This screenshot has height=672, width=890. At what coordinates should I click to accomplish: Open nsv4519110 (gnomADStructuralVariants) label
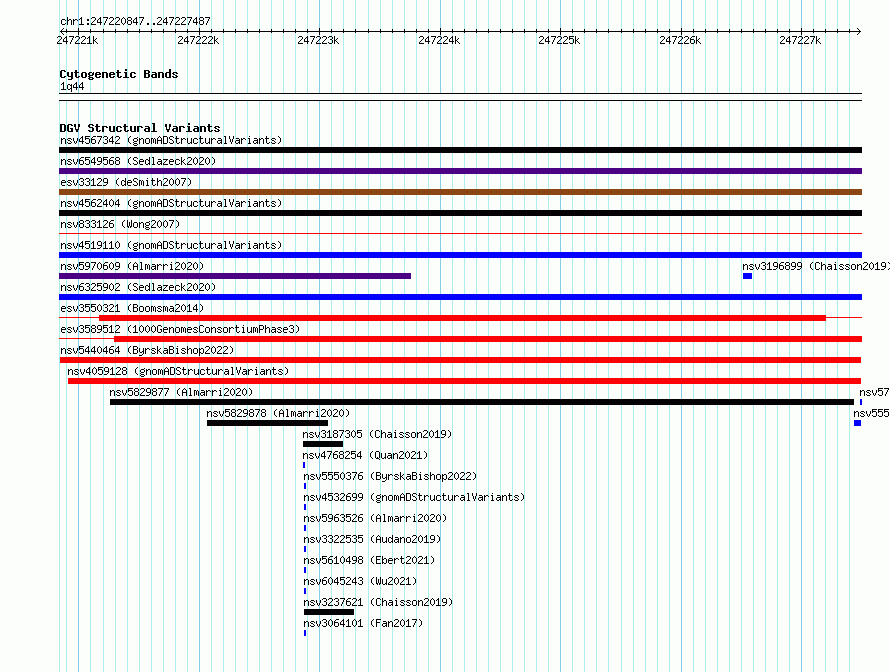tap(171, 245)
